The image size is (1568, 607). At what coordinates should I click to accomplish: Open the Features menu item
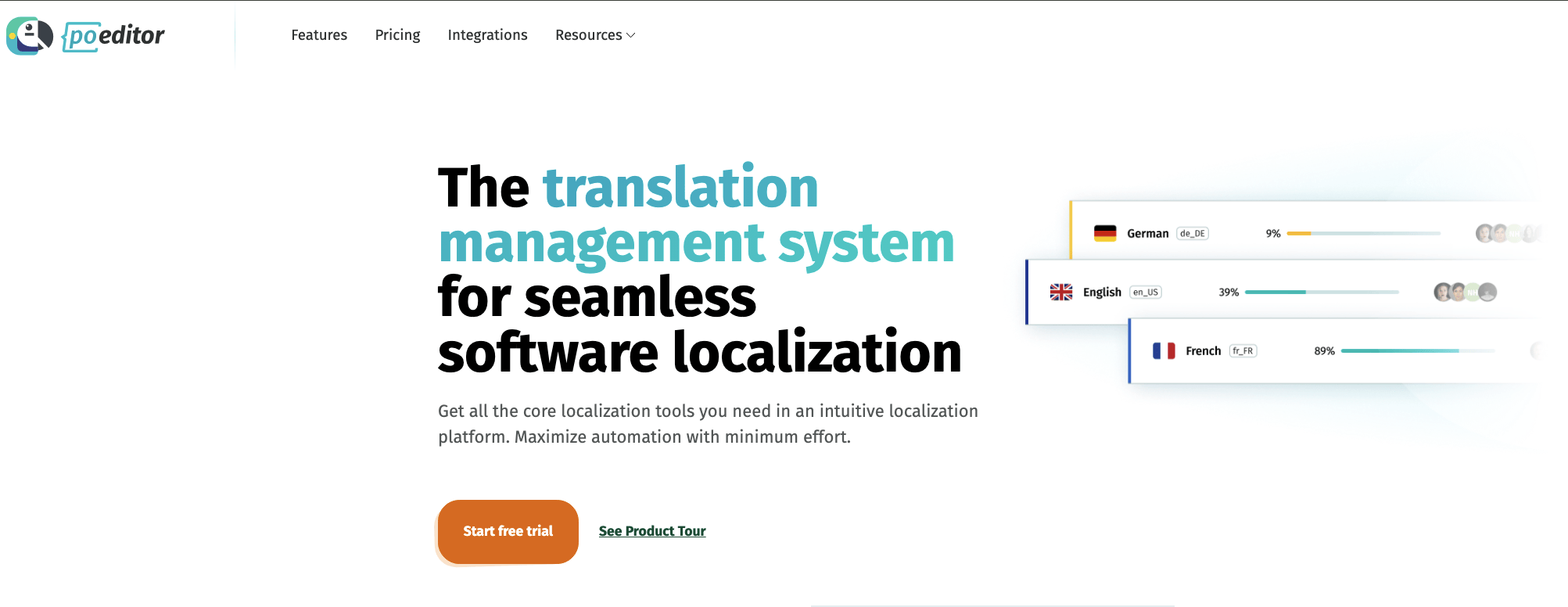[x=319, y=35]
